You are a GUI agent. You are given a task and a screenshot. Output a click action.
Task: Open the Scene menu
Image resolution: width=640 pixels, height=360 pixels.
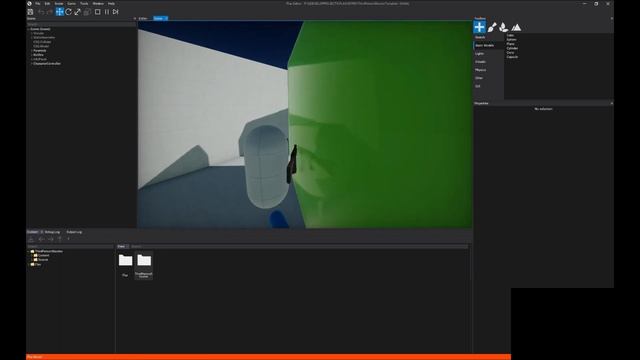tap(59, 3)
